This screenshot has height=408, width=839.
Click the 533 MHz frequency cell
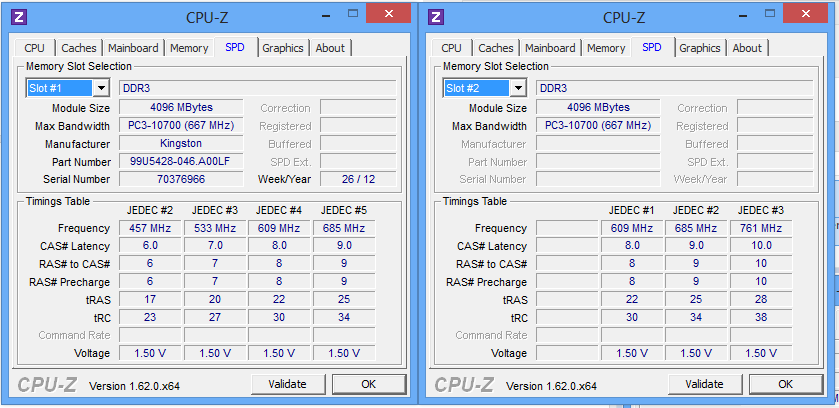[215, 228]
